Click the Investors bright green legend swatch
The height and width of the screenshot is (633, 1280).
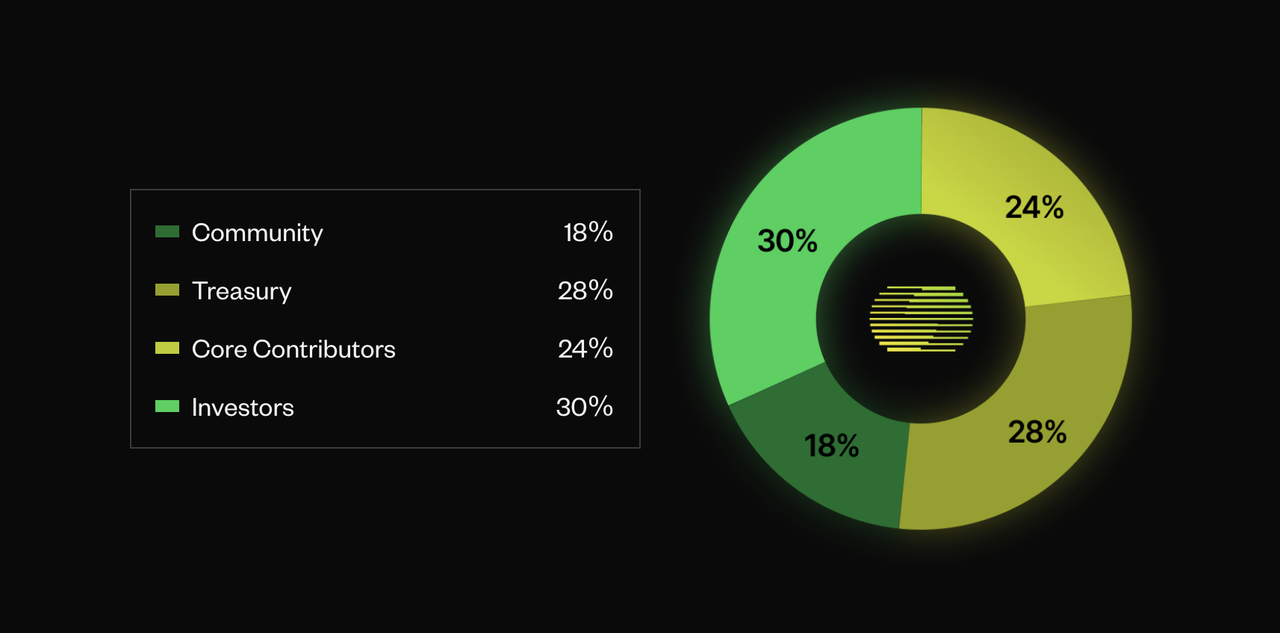[167, 406]
